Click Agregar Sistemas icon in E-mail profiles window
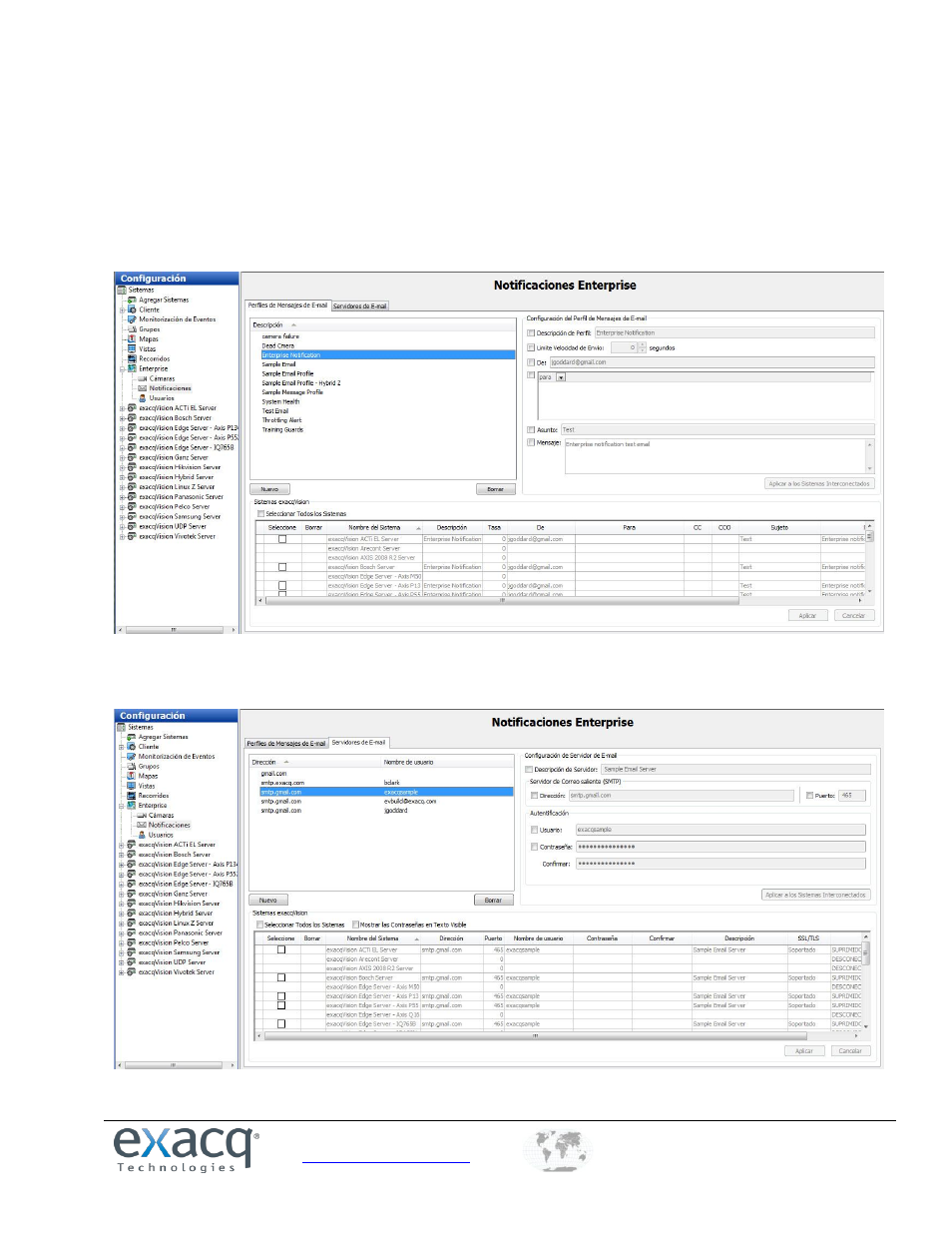This screenshot has width=952, height=1233. coord(132,300)
